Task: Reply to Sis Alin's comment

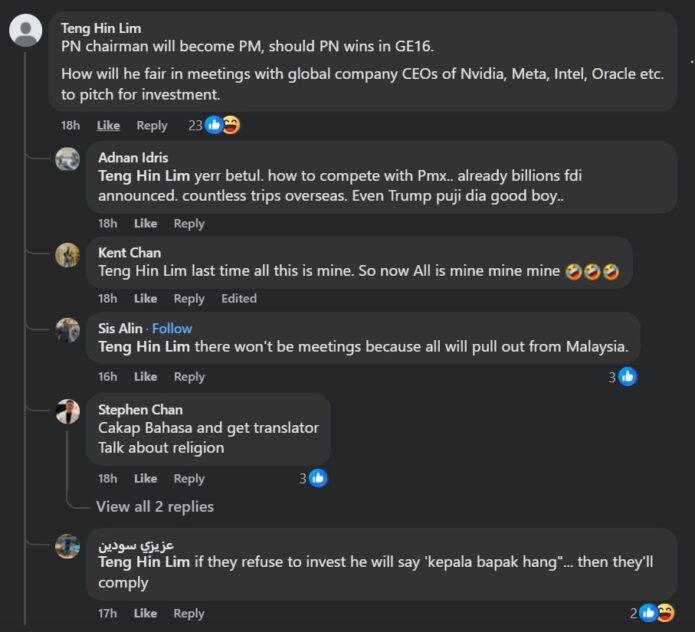Action: pos(189,376)
